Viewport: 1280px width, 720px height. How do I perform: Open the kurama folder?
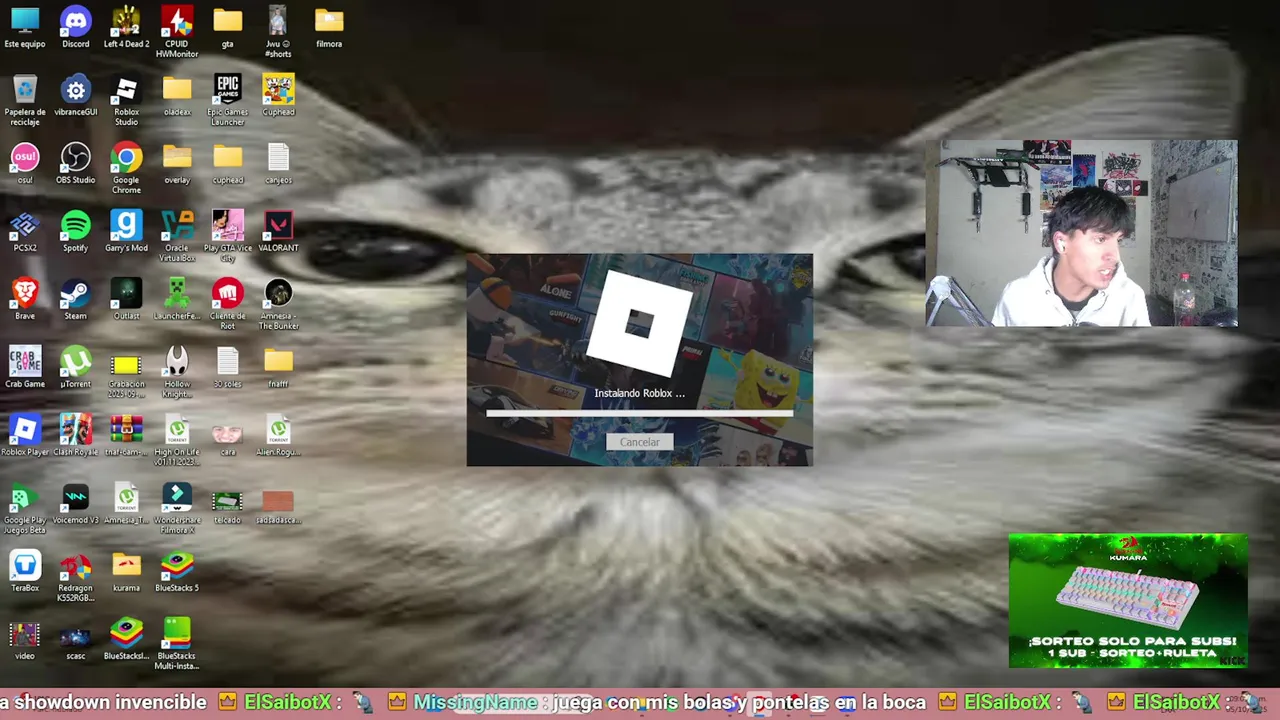[x=126, y=572]
